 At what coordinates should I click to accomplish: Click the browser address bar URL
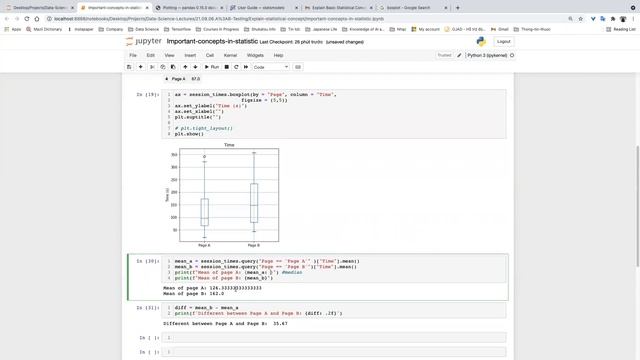(219, 19)
